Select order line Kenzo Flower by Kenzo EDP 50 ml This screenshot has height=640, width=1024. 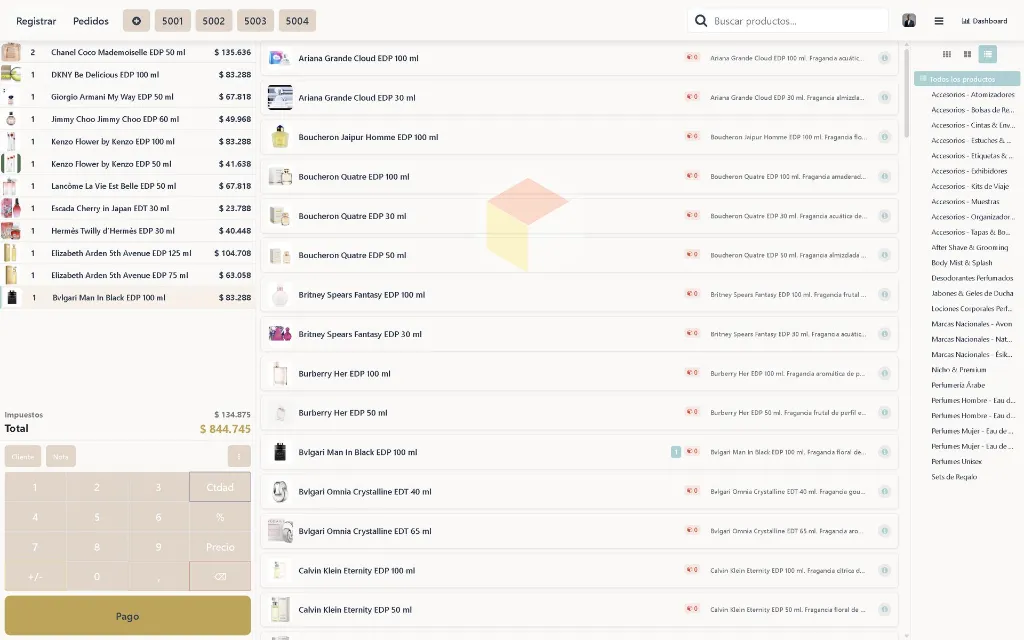(127, 164)
